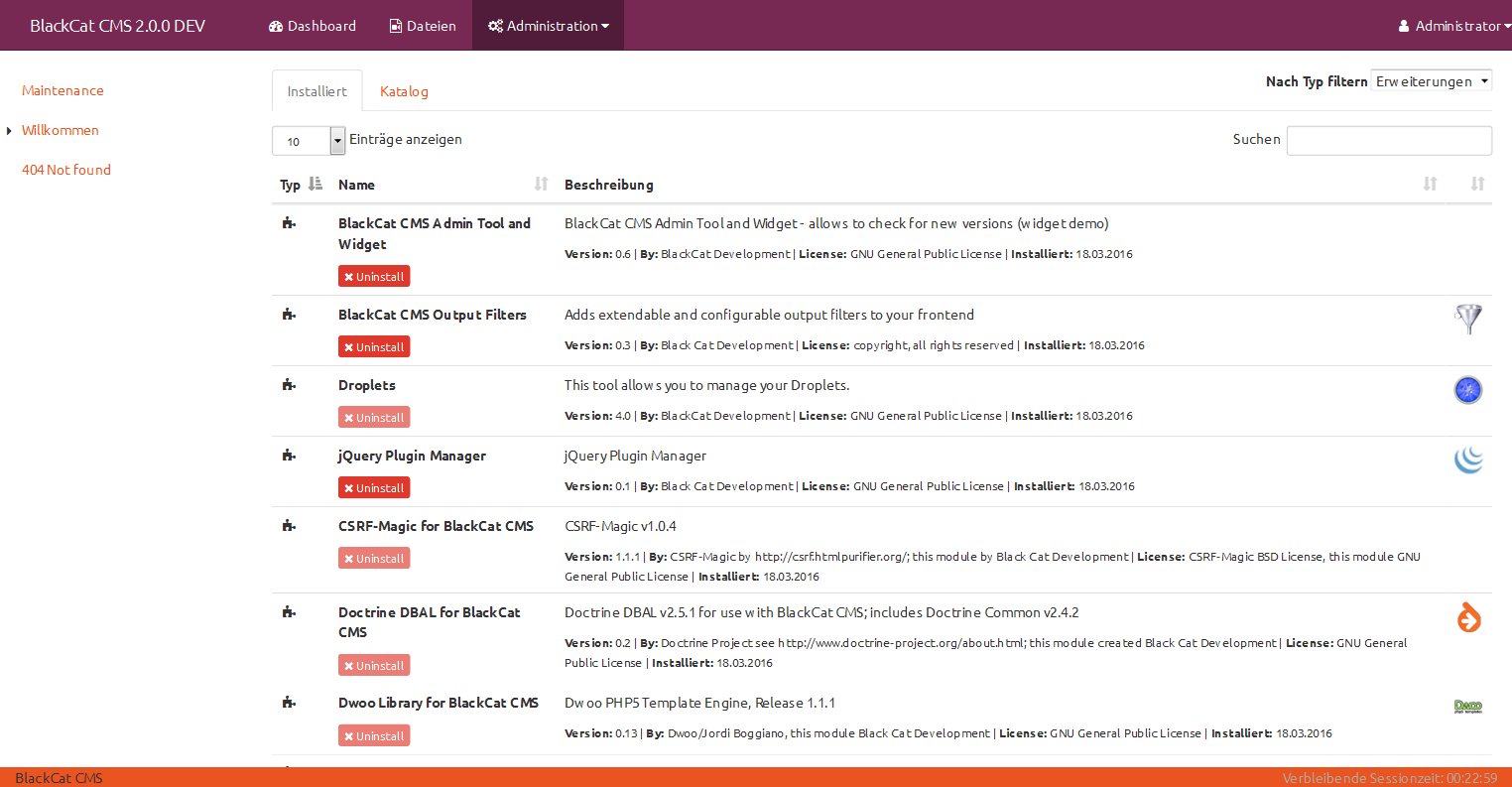Click the Beschreibung column header
This screenshot has height=787, width=1512.
click(x=609, y=185)
